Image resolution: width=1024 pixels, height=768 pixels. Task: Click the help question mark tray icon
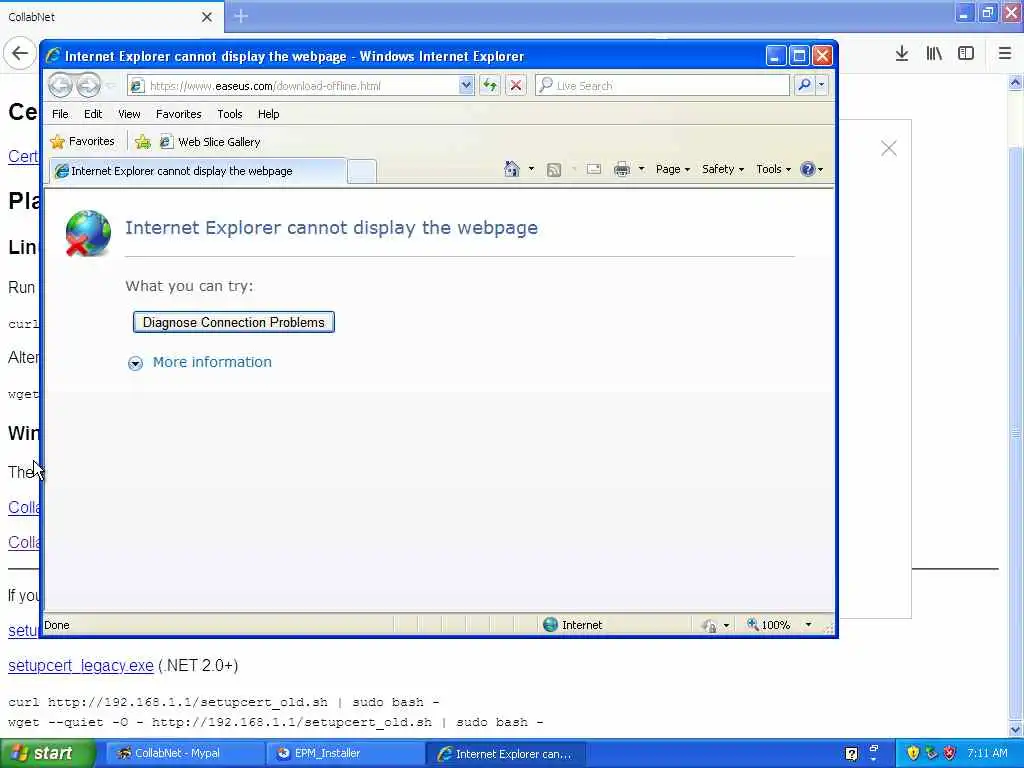click(851, 754)
